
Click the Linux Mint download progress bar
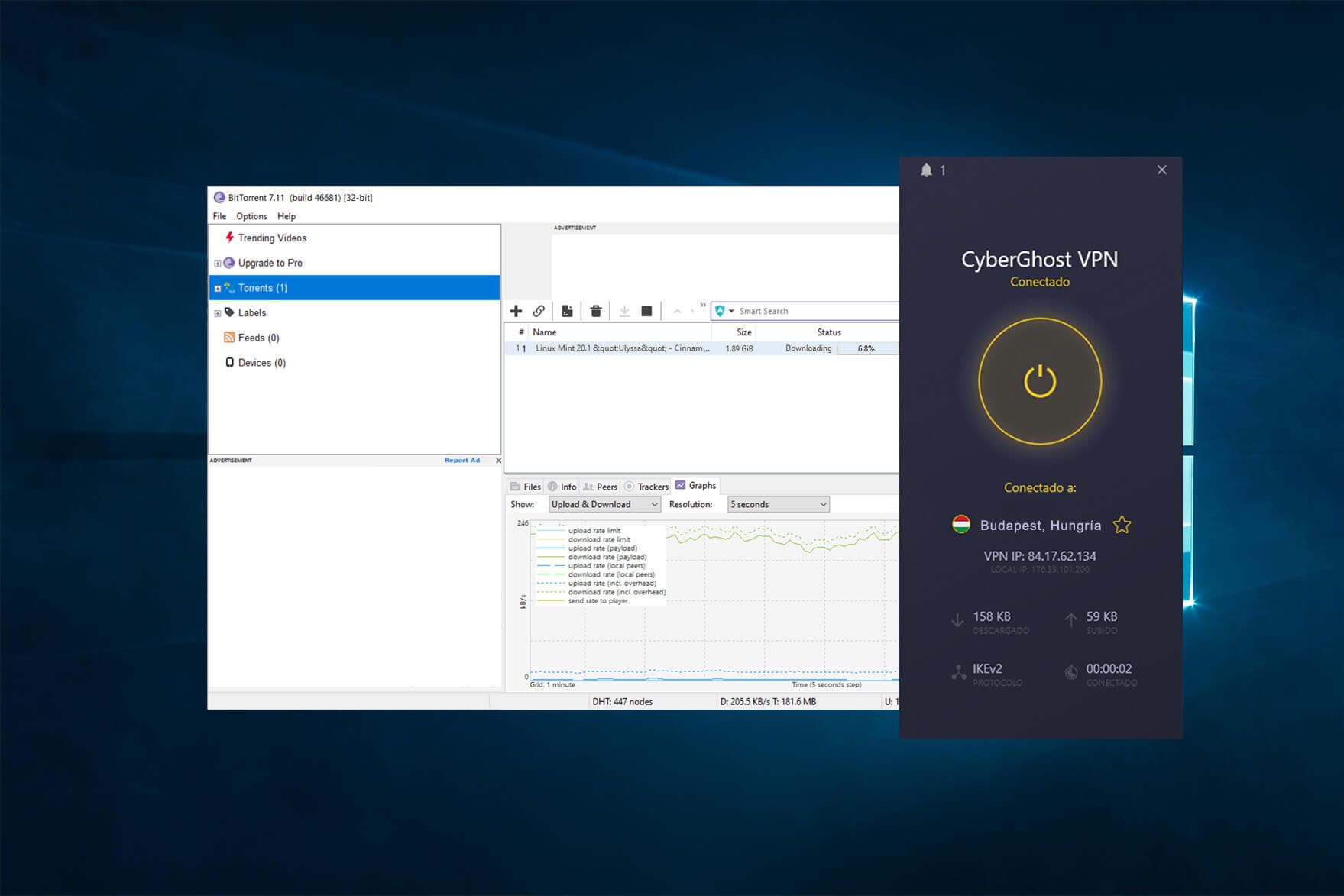pyautogui.click(x=867, y=348)
